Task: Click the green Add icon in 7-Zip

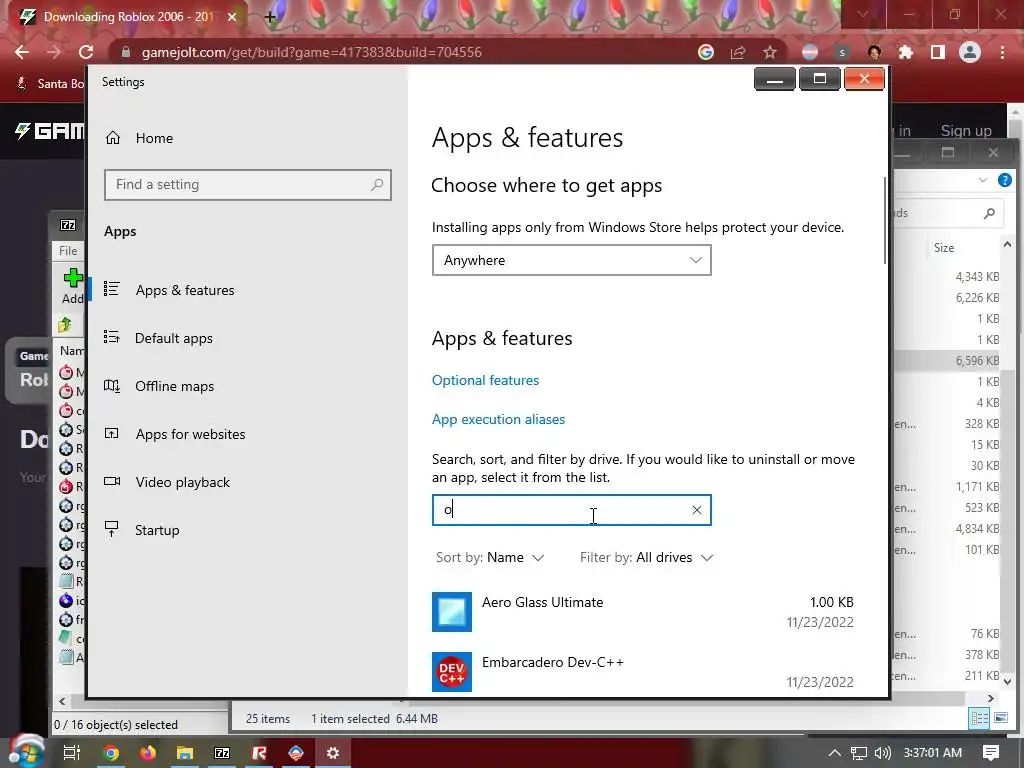Action: [x=73, y=278]
